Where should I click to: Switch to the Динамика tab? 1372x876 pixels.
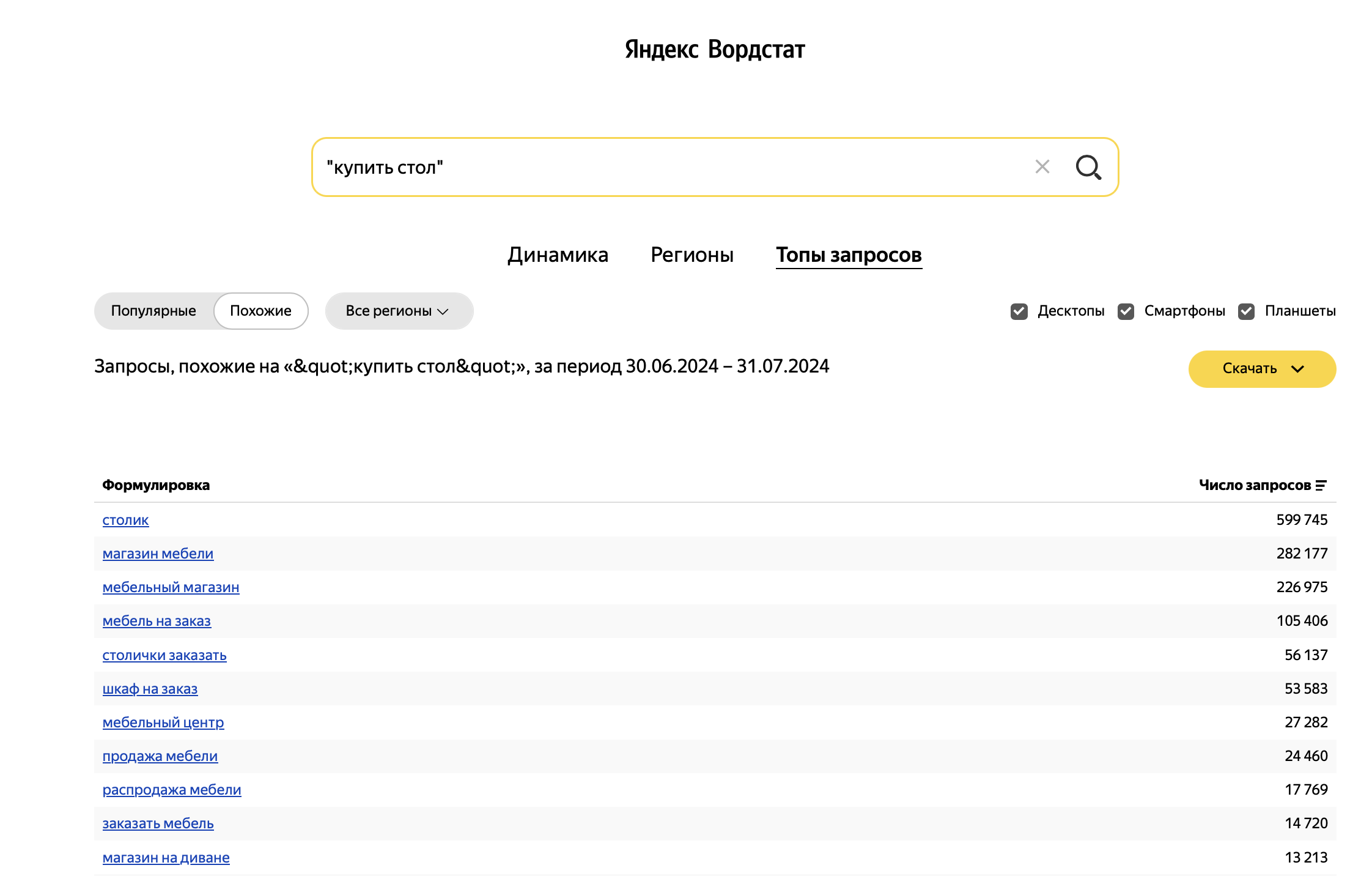coord(558,254)
